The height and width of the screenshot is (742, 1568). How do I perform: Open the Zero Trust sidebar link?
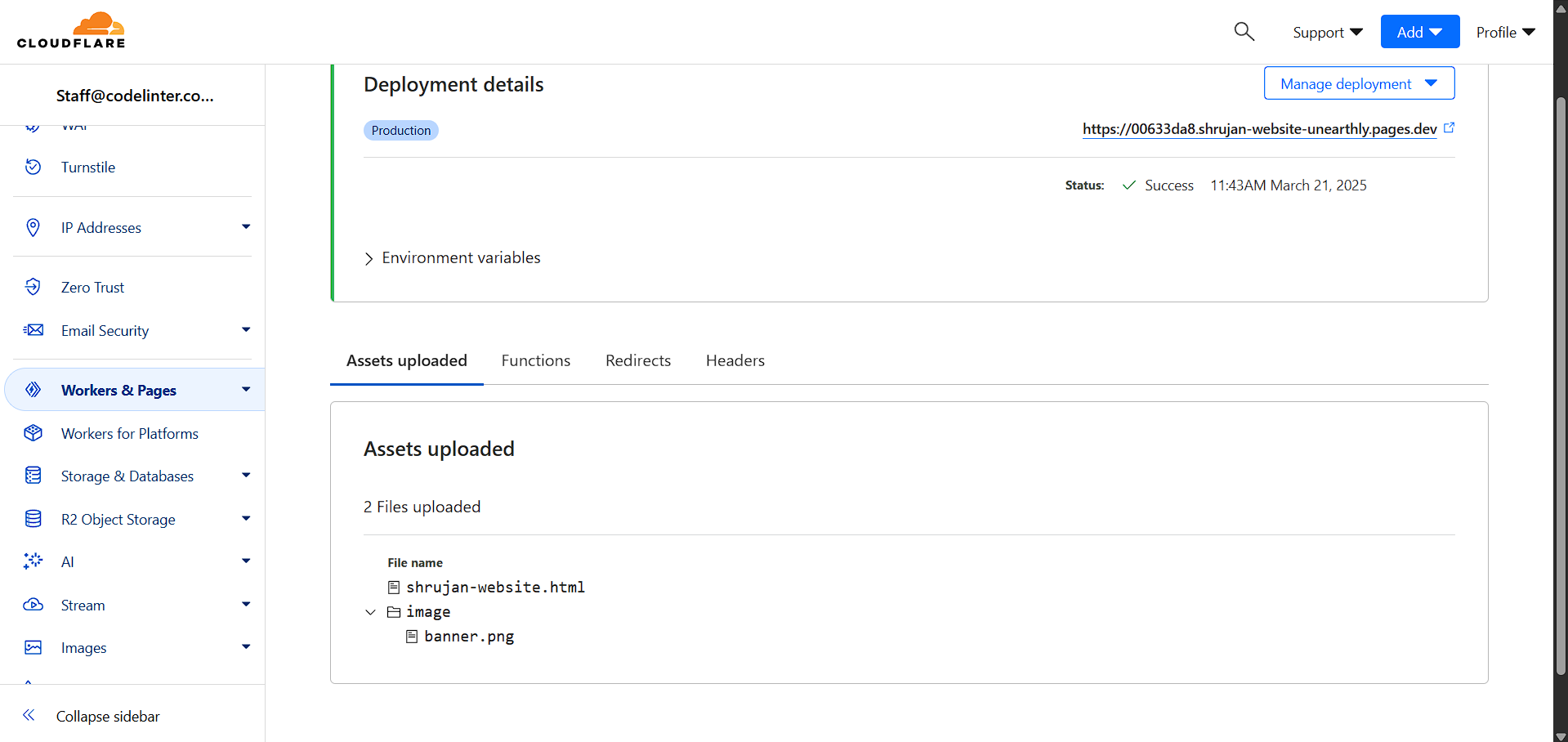[92, 288]
